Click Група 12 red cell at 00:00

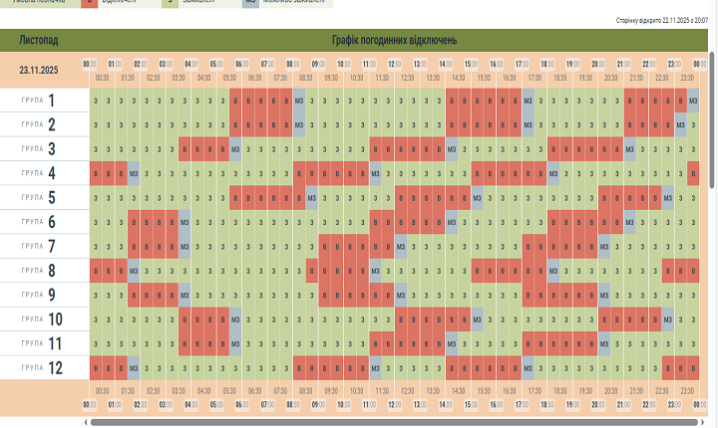click(x=96, y=367)
